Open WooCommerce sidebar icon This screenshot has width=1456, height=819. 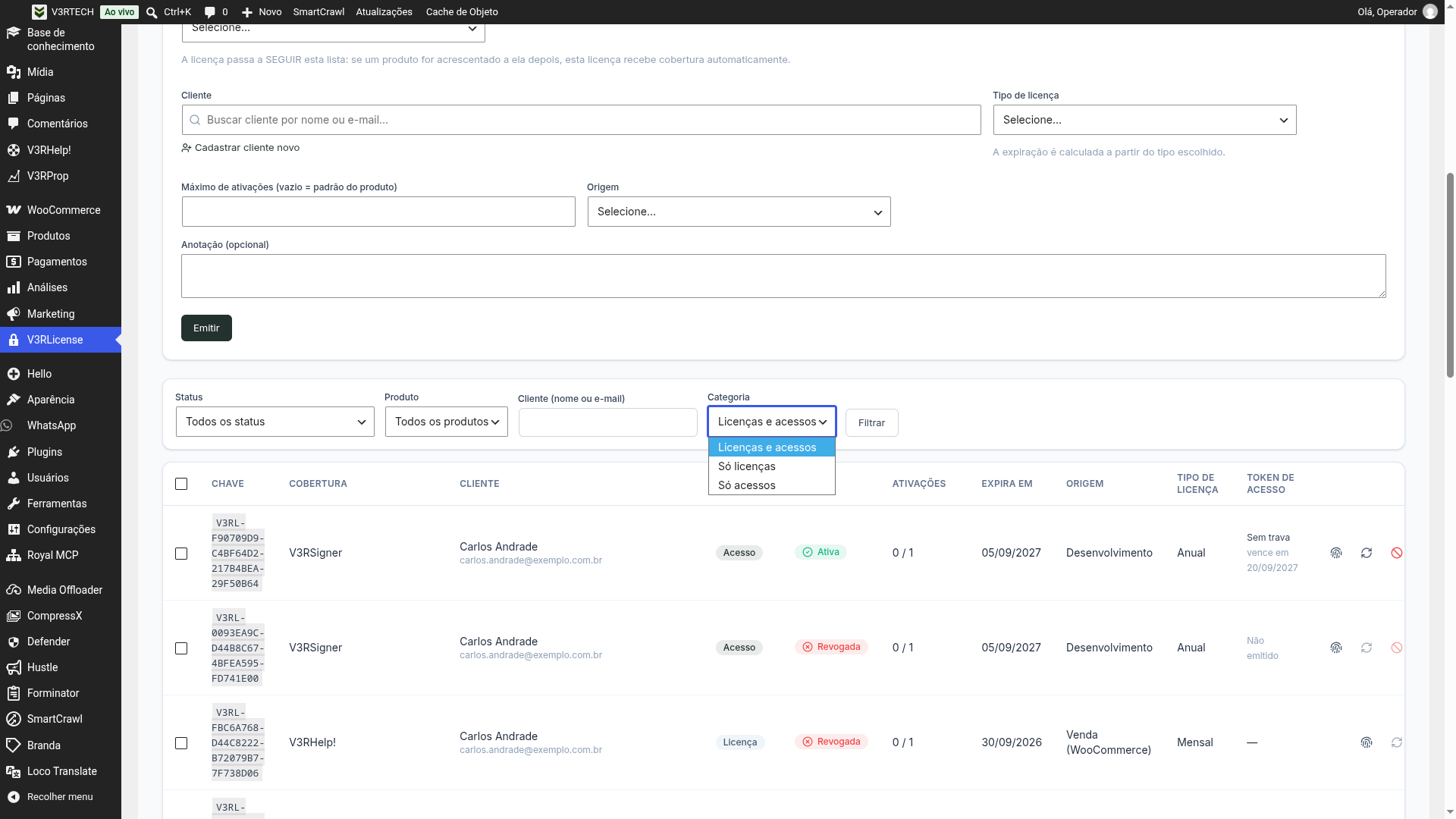[13, 210]
